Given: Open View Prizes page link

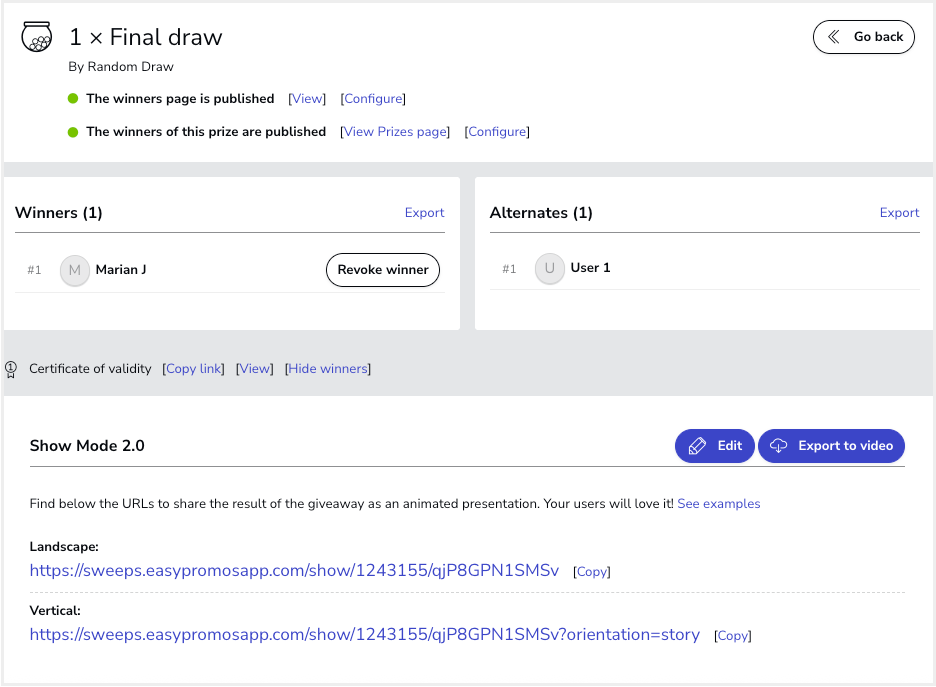Looking at the screenshot, I should pos(395,131).
